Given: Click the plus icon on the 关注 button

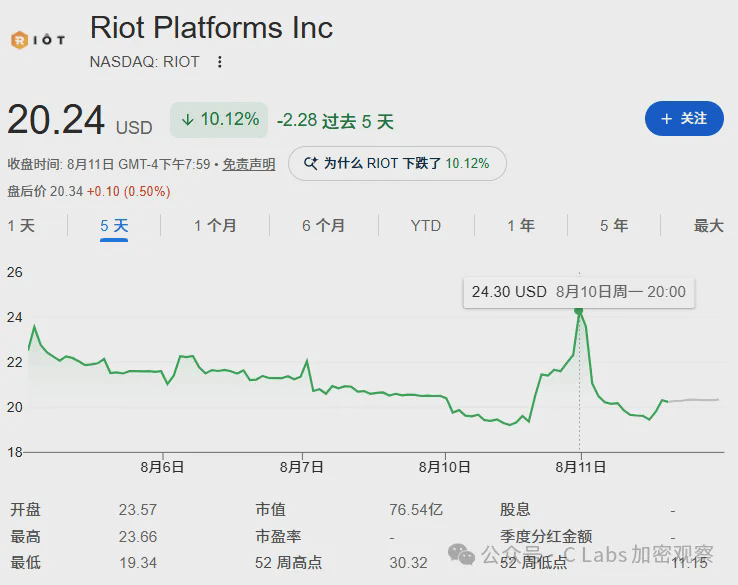Looking at the screenshot, I should tap(666, 119).
